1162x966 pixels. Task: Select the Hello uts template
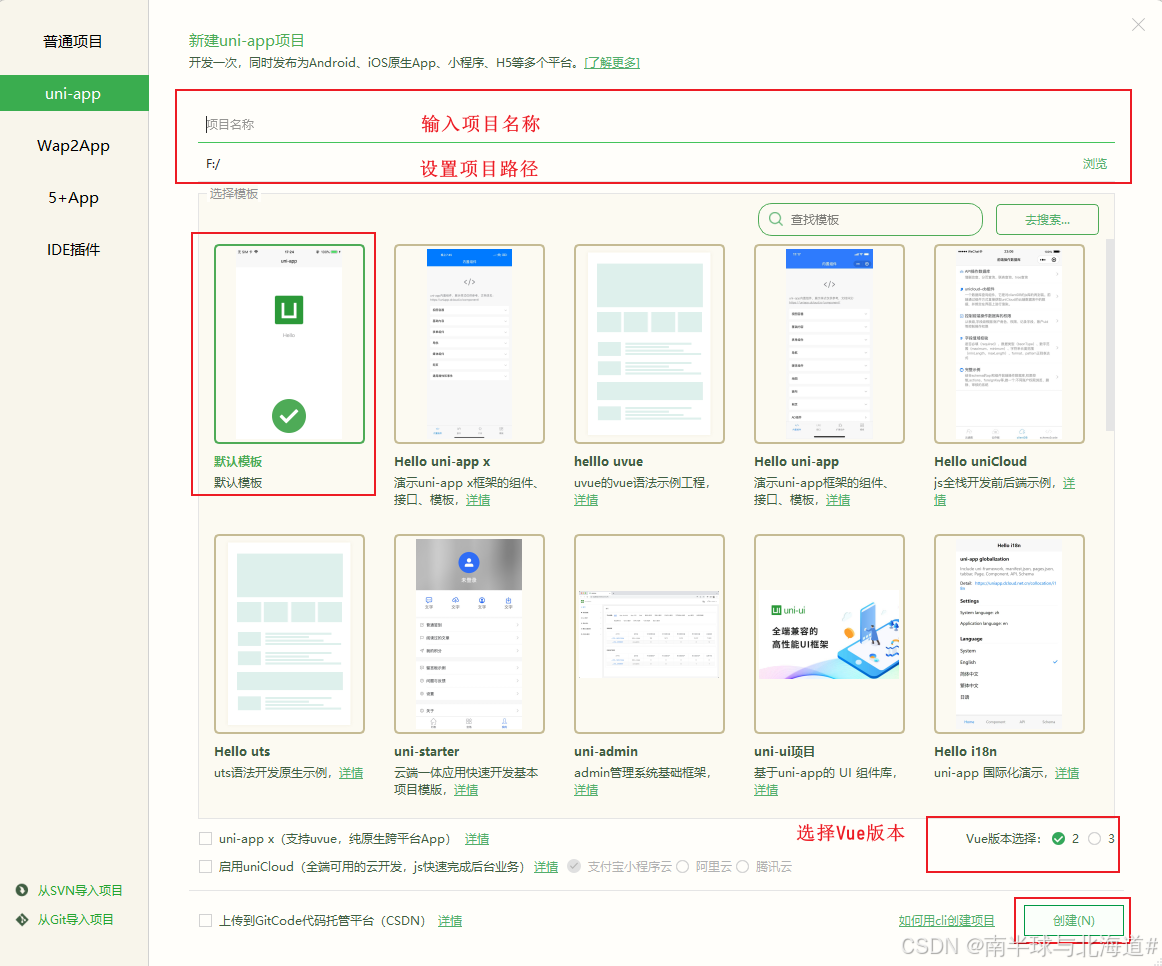point(289,634)
